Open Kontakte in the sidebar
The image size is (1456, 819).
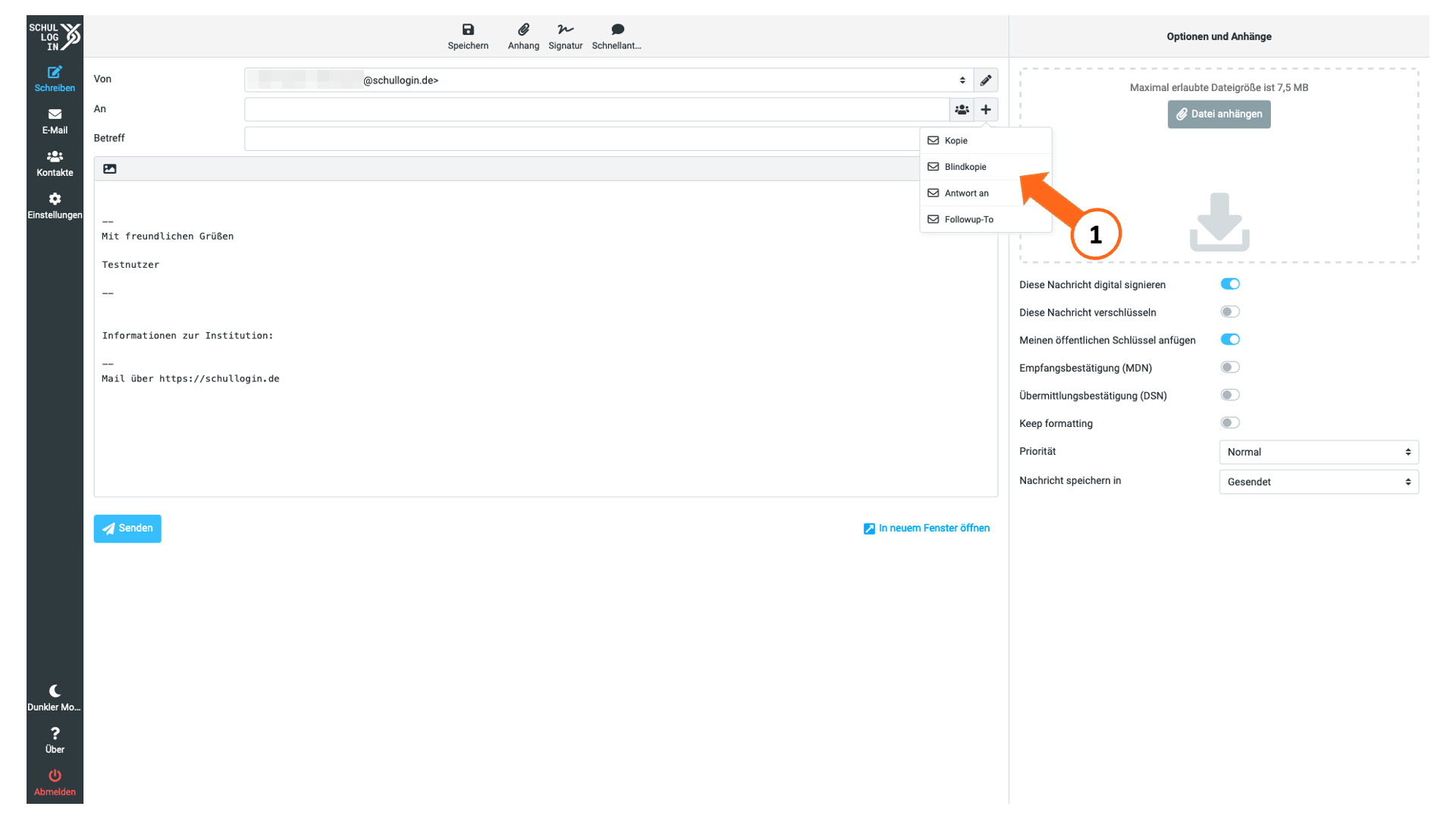[x=55, y=164]
